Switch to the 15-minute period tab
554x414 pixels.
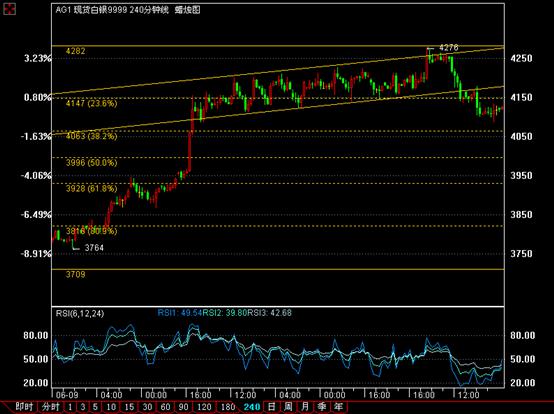129,407
